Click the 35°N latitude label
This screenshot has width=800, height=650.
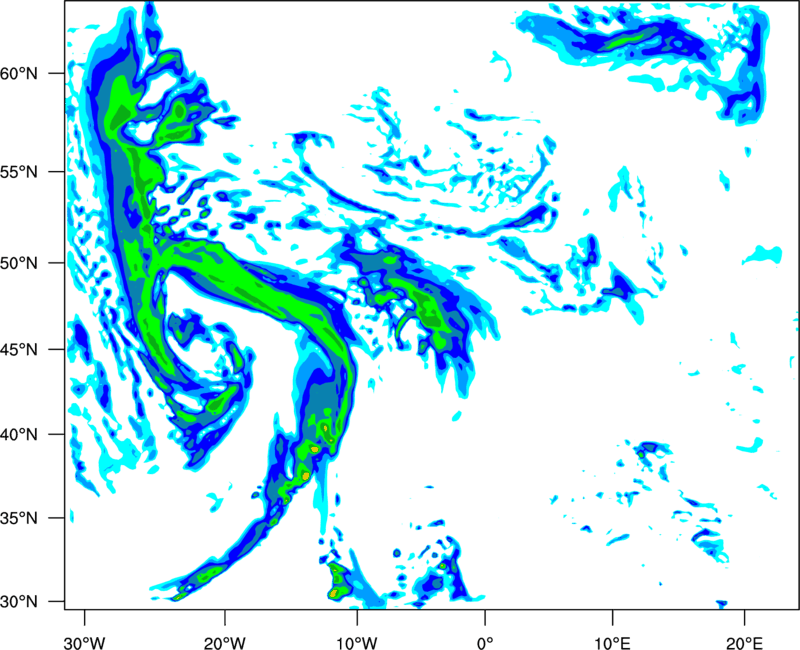tap(19, 518)
